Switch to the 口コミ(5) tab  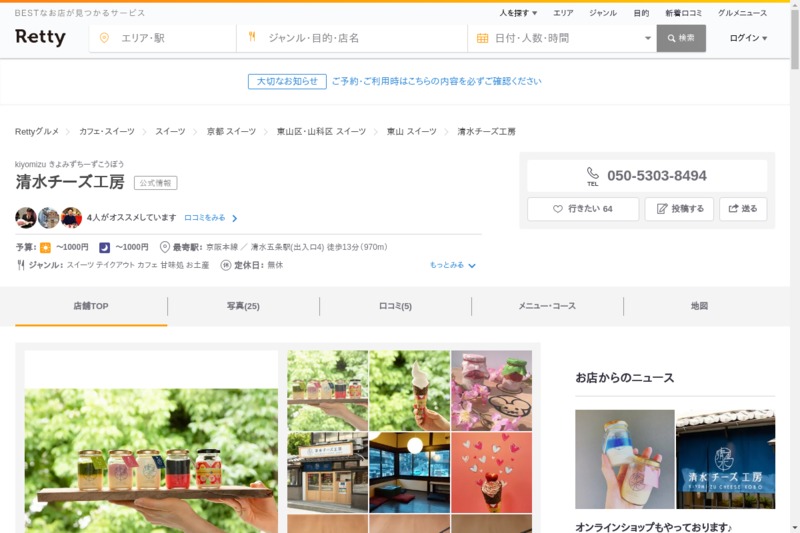tap(395, 306)
